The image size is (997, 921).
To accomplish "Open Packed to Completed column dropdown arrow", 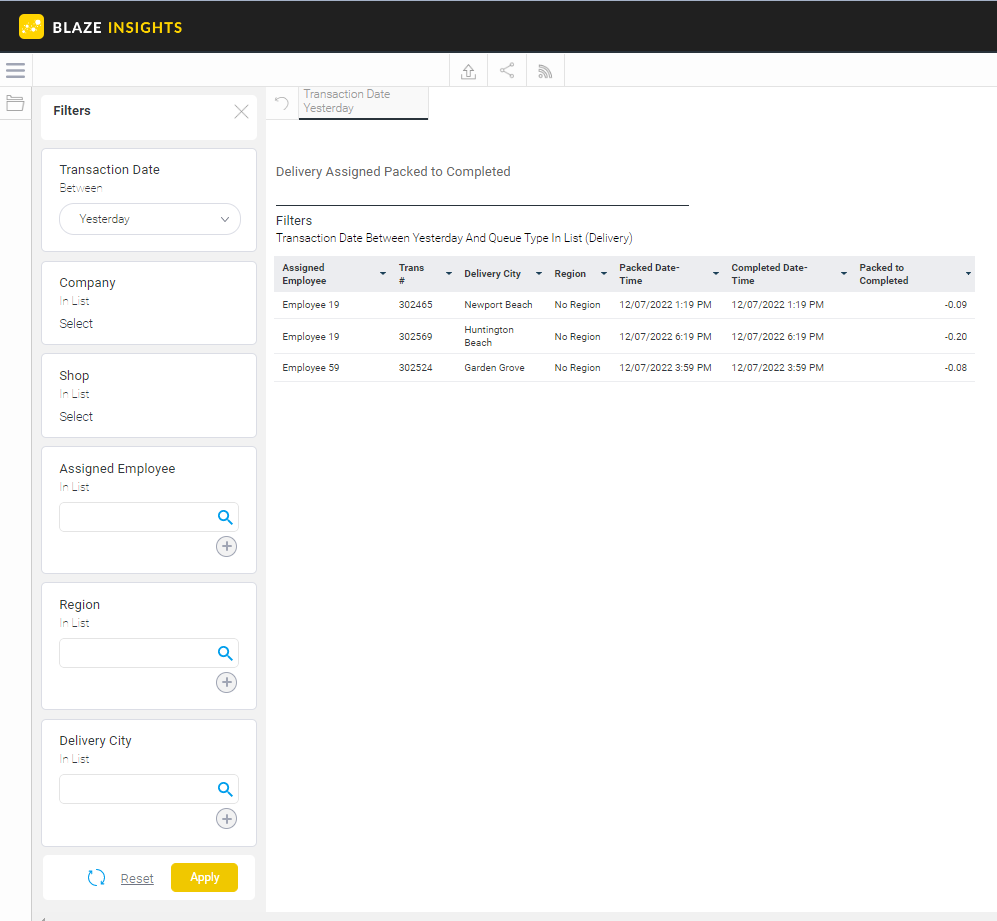I will [968, 274].
